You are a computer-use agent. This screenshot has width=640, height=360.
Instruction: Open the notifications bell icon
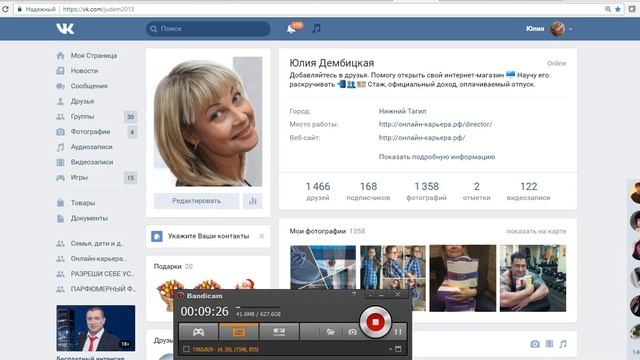[291, 29]
